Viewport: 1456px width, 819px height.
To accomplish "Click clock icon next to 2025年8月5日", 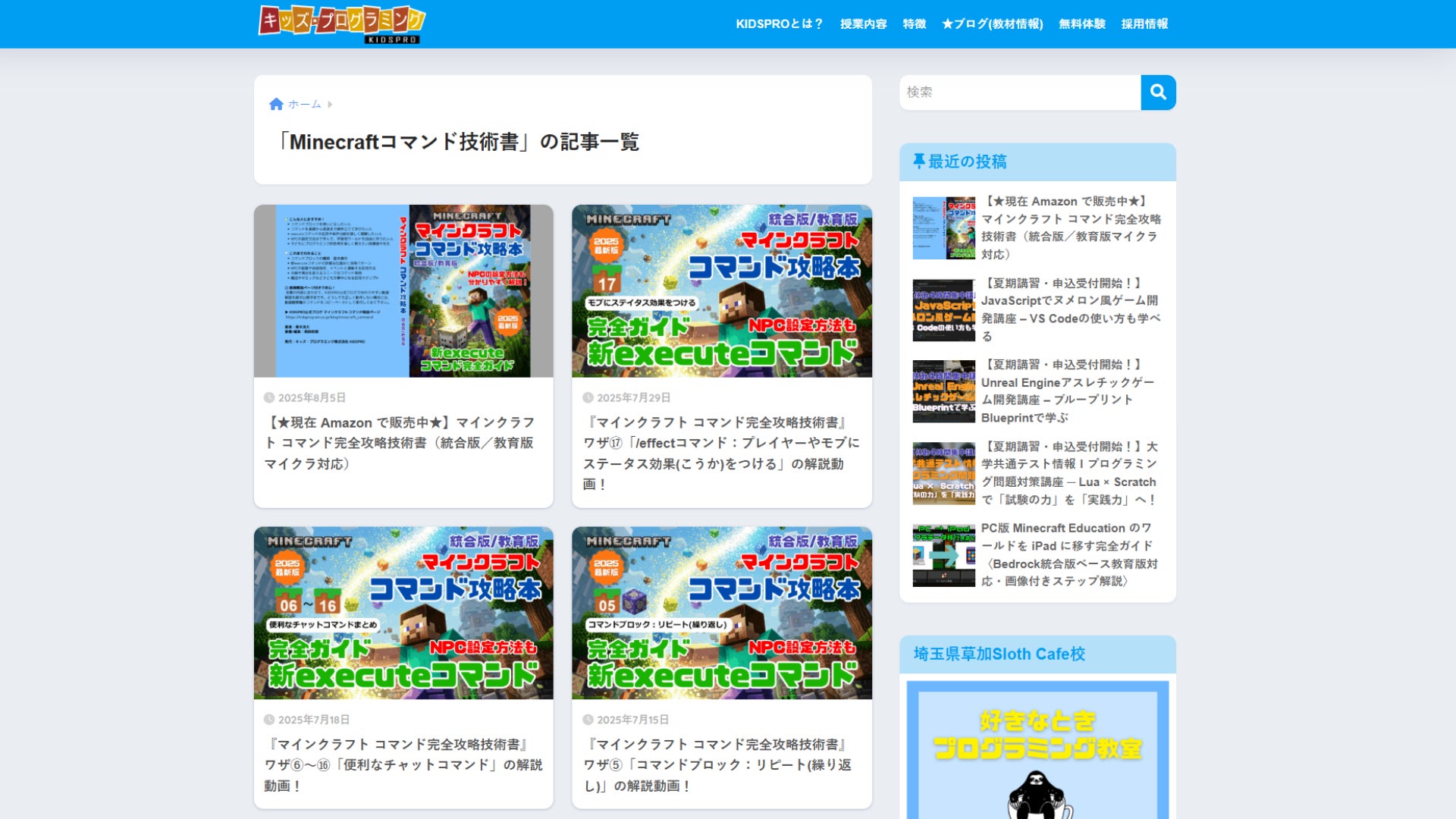I will click(269, 397).
